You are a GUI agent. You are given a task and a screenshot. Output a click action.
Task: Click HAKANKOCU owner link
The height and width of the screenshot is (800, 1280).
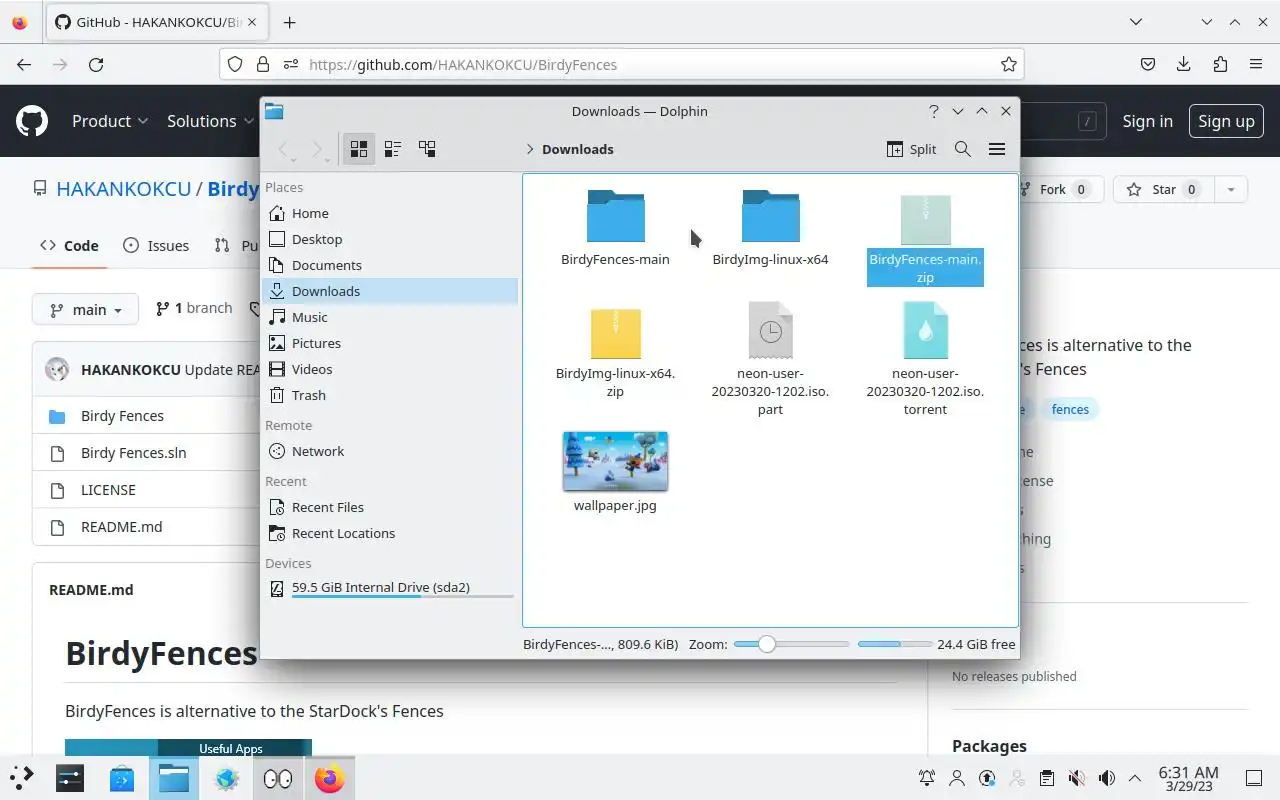coord(124,189)
